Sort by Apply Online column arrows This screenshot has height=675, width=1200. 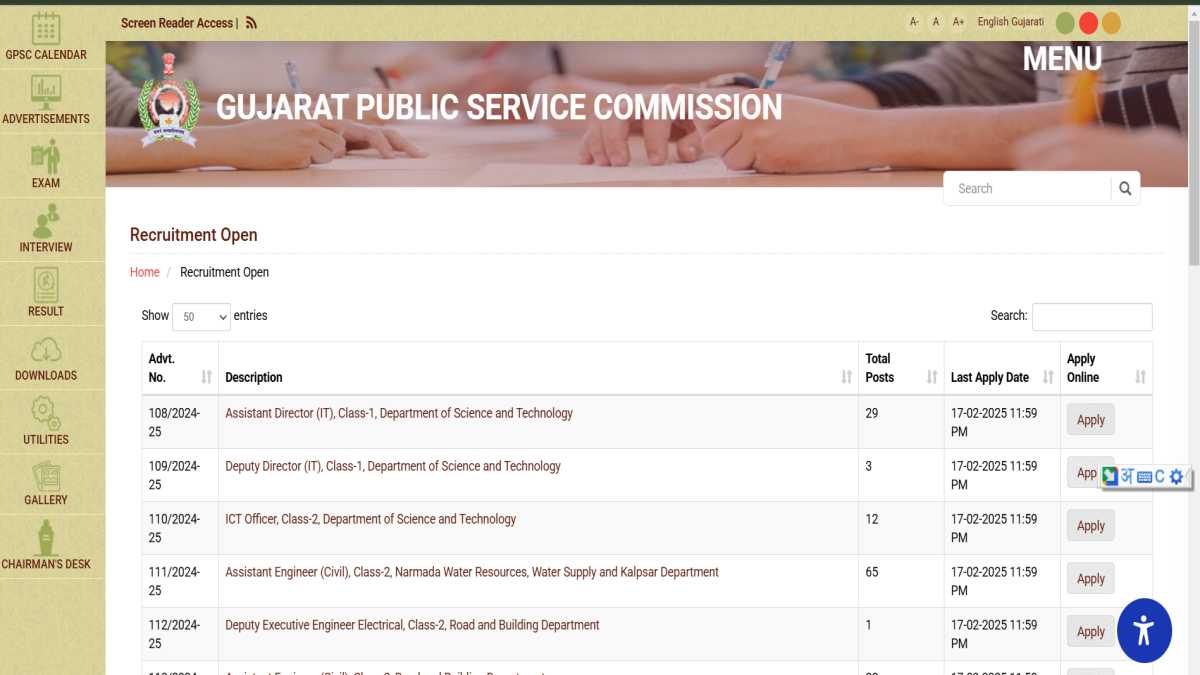1140,377
